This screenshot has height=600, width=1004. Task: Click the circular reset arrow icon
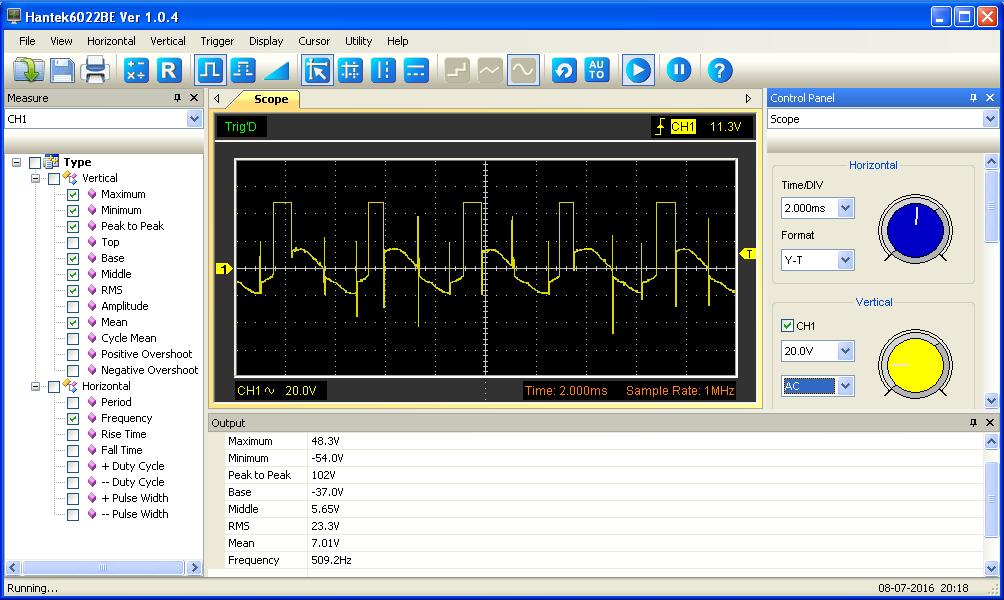(x=564, y=70)
